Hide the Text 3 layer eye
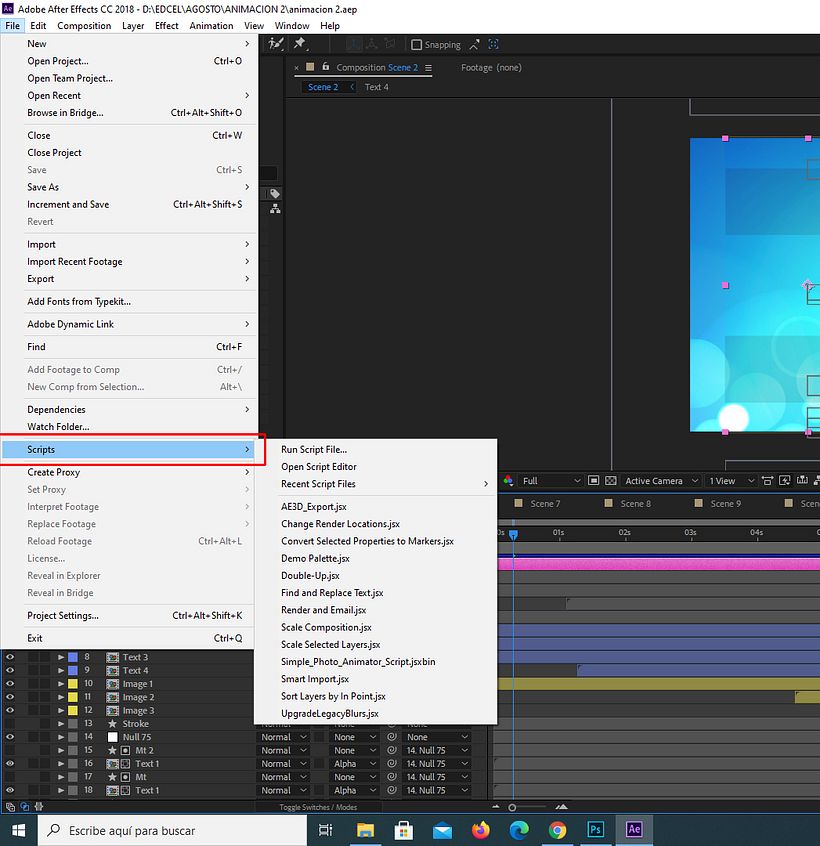 10,657
